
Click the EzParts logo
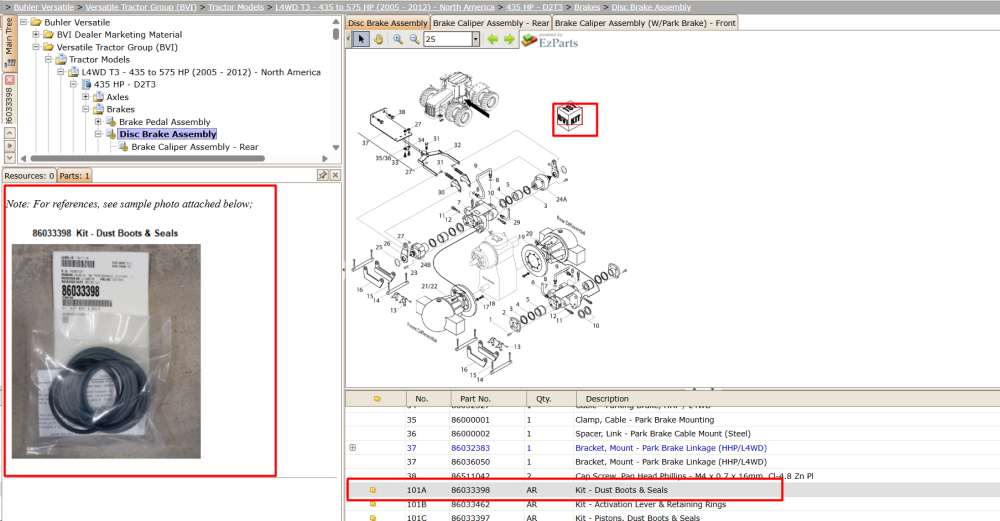(x=550, y=41)
